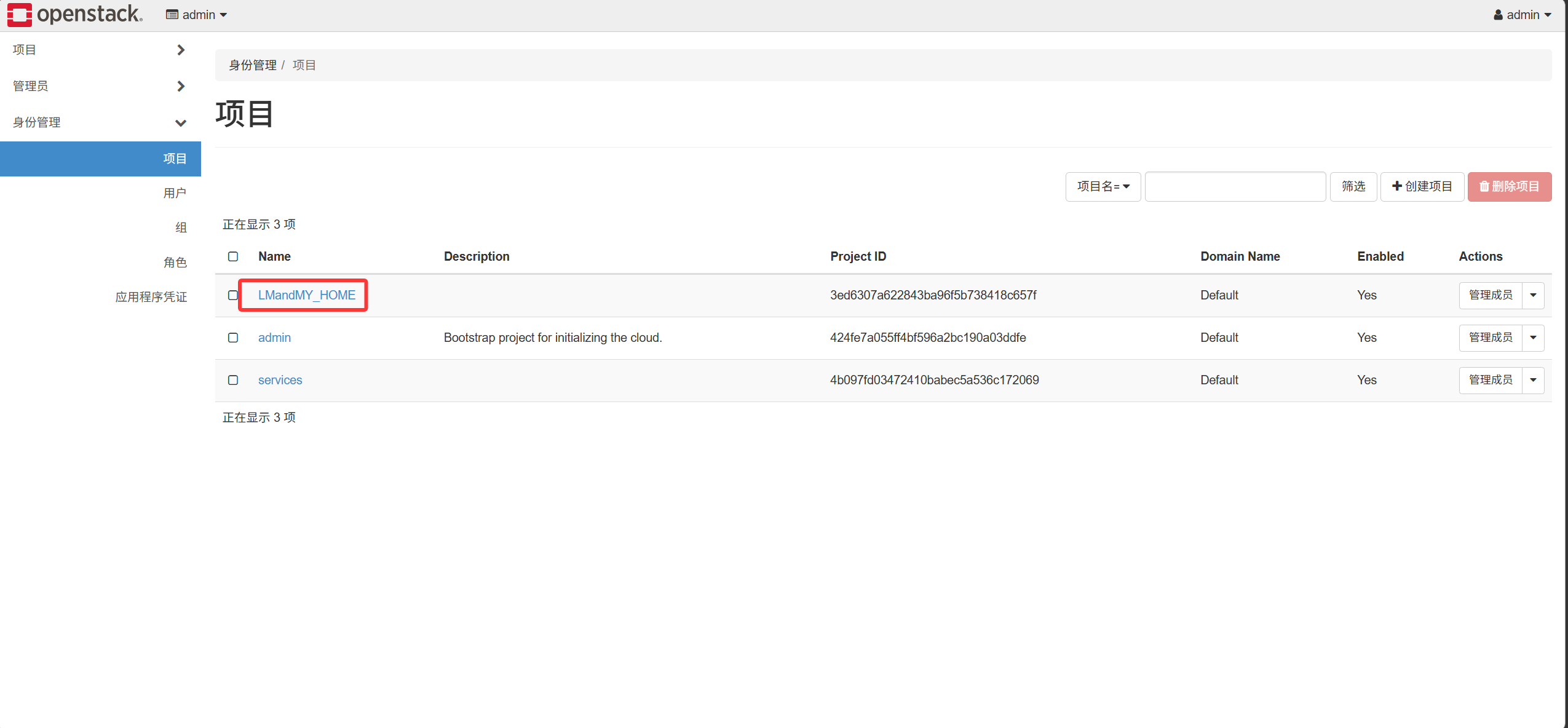Focus the project name filter text field
The height and width of the screenshot is (728, 1568).
[1235, 186]
